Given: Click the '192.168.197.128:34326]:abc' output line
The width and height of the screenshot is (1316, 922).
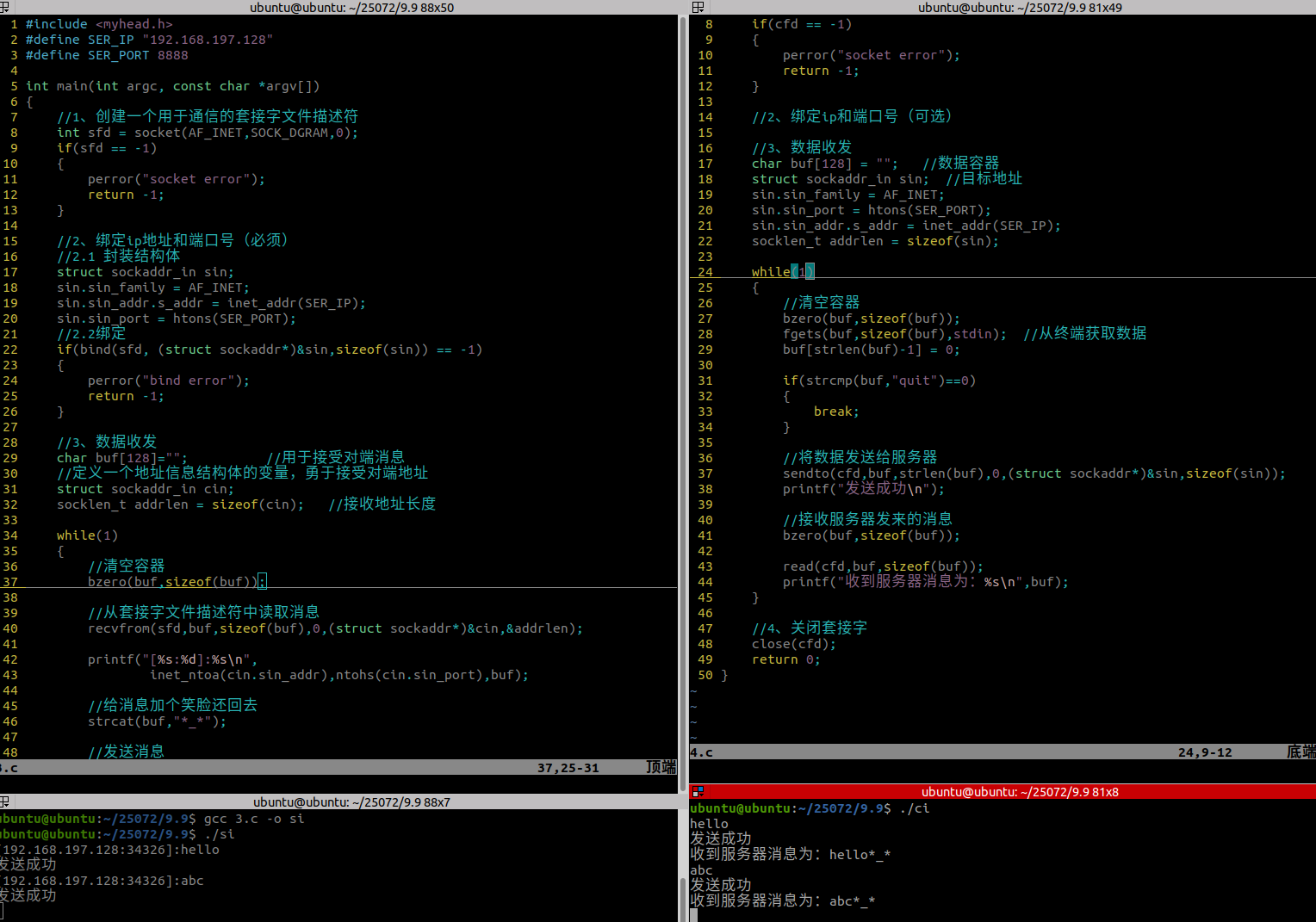Looking at the screenshot, I should [102, 881].
